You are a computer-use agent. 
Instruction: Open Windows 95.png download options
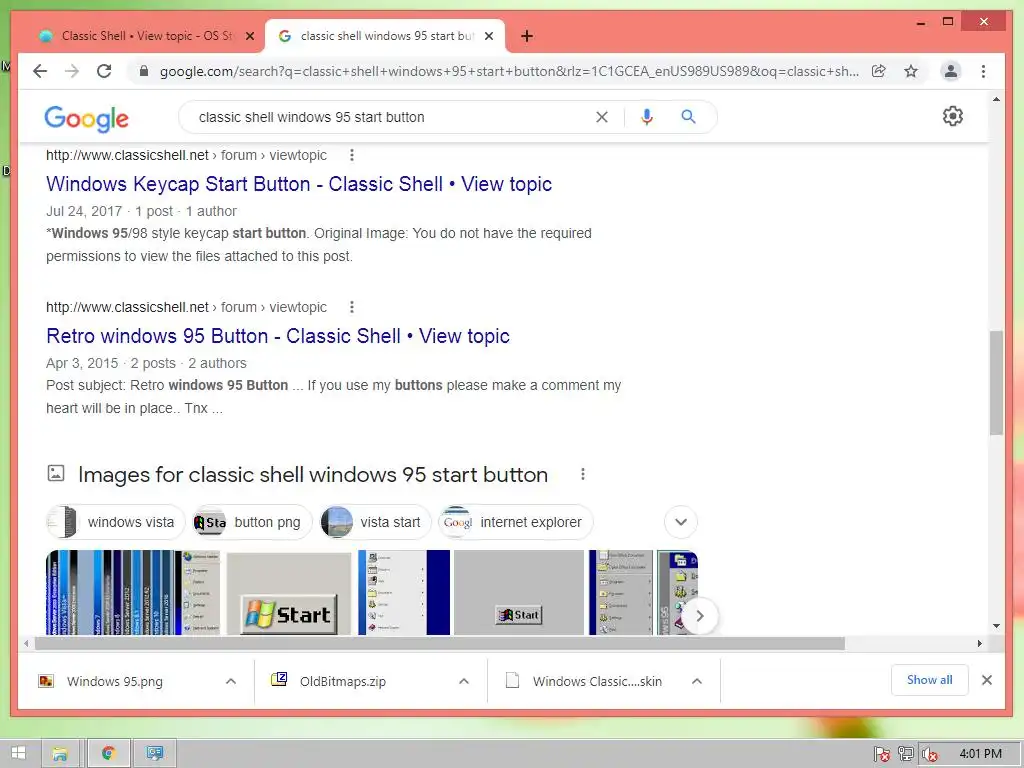point(231,681)
